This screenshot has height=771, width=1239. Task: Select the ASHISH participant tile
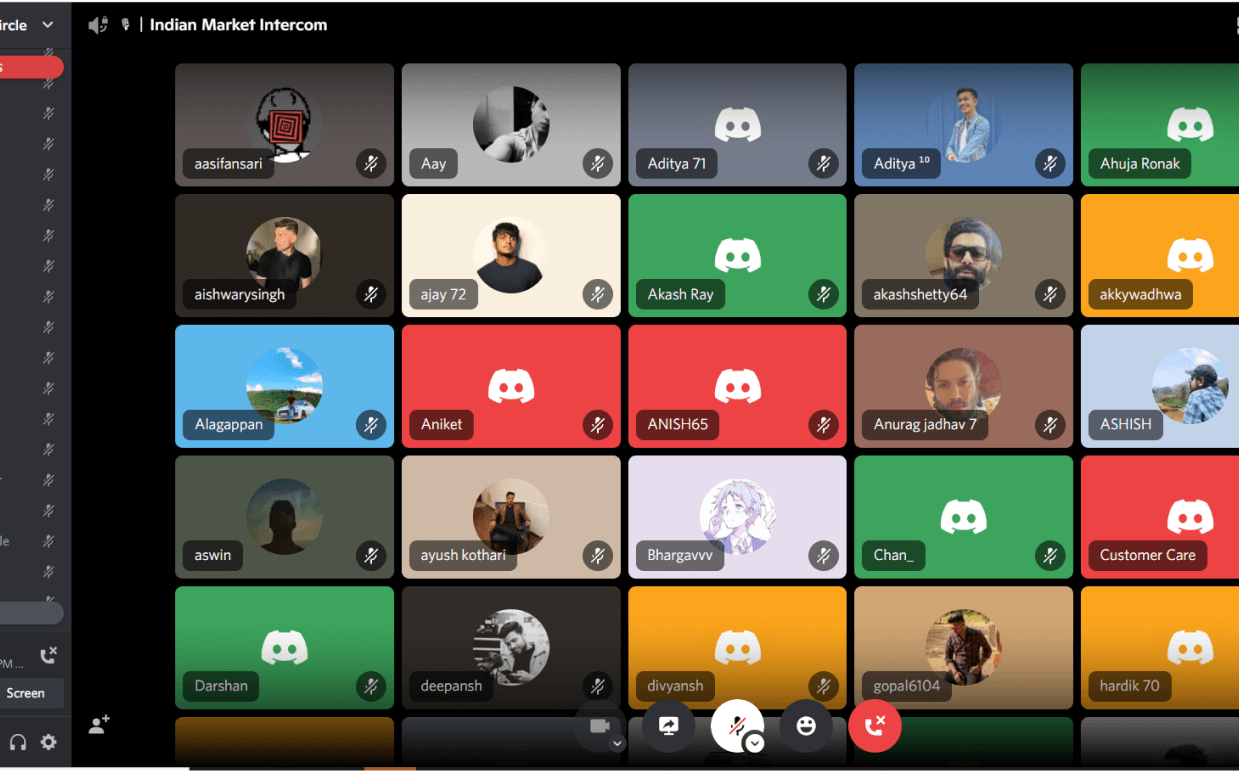pyautogui.click(x=1160, y=386)
